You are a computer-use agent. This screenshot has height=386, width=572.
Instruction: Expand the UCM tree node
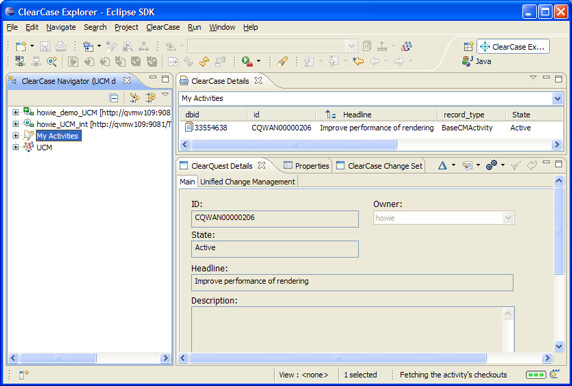(x=15, y=147)
